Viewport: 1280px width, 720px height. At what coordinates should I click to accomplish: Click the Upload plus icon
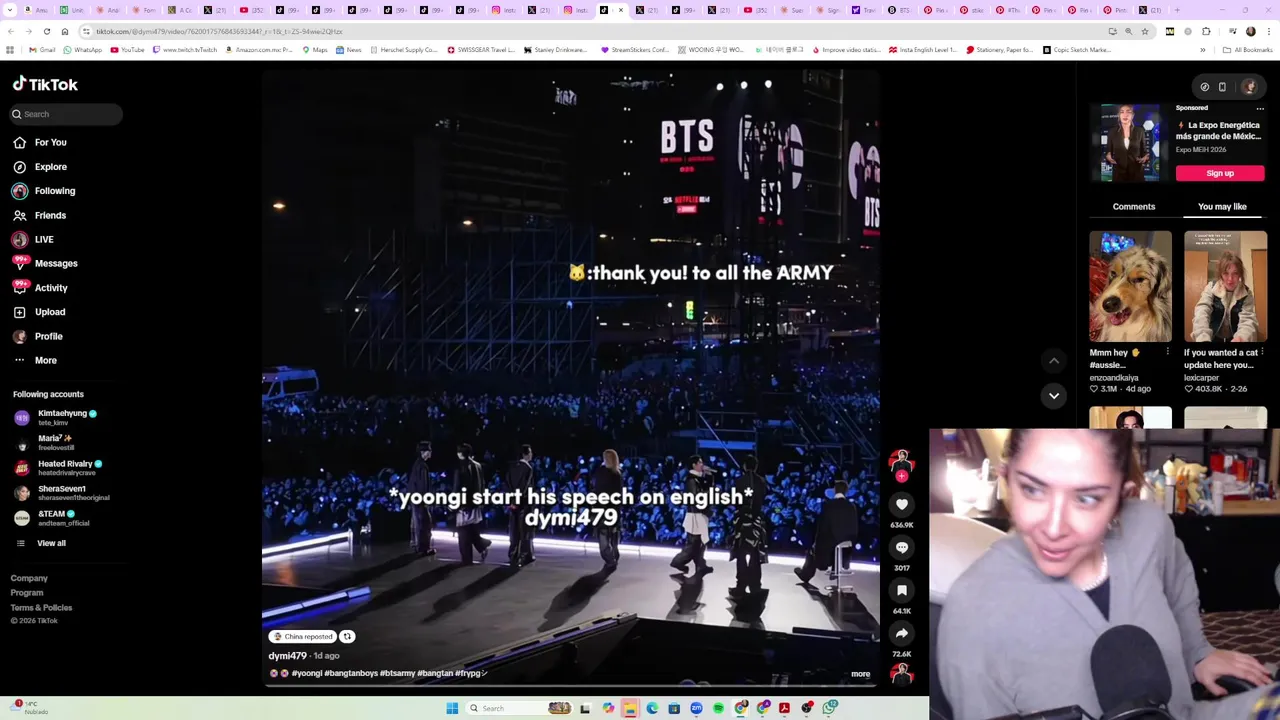click(19, 312)
